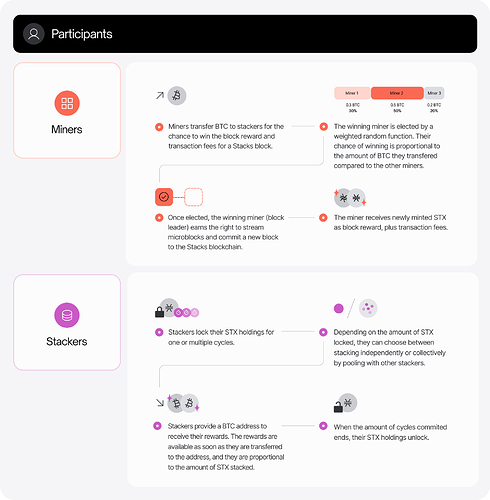This screenshot has width=490, height=500.
Task: Select the Miner 3 bar segment
Action: (x=434, y=93)
